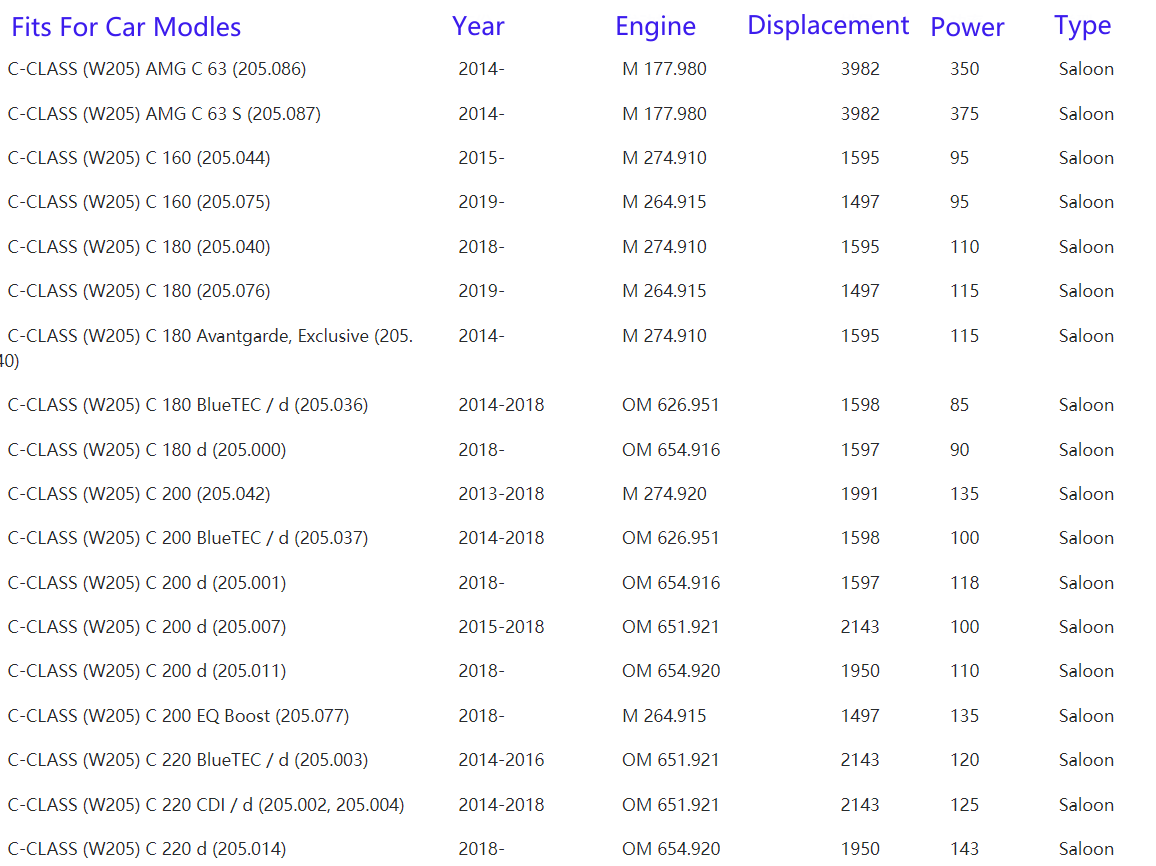Image resolution: width=1156 pixels, height=866 pixels.
Task: Select the C 160 (205.075) model name
Action: (139, 202)
